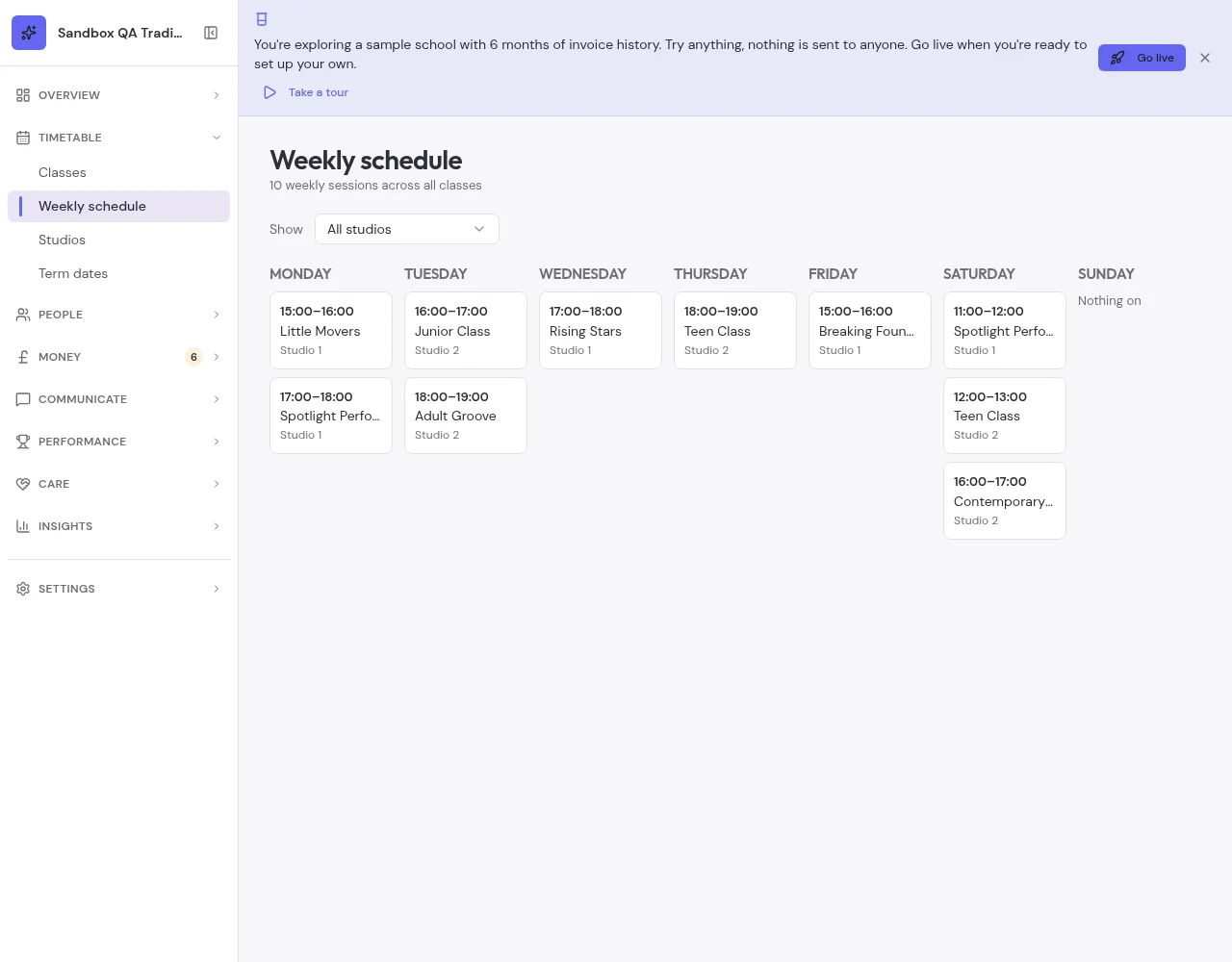Click the Settings gear icon

point(23,589)
